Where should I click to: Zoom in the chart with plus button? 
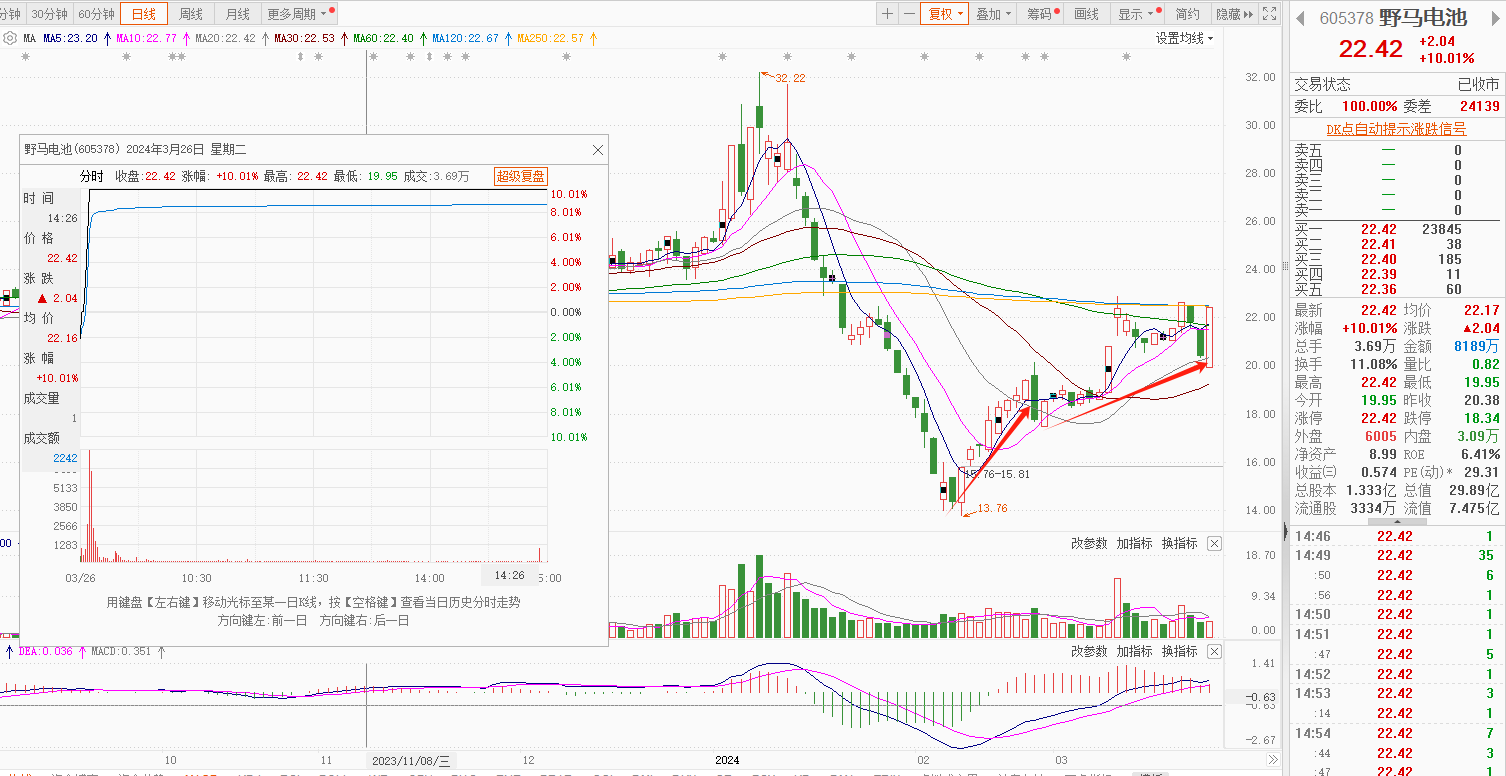click(888, 14)
